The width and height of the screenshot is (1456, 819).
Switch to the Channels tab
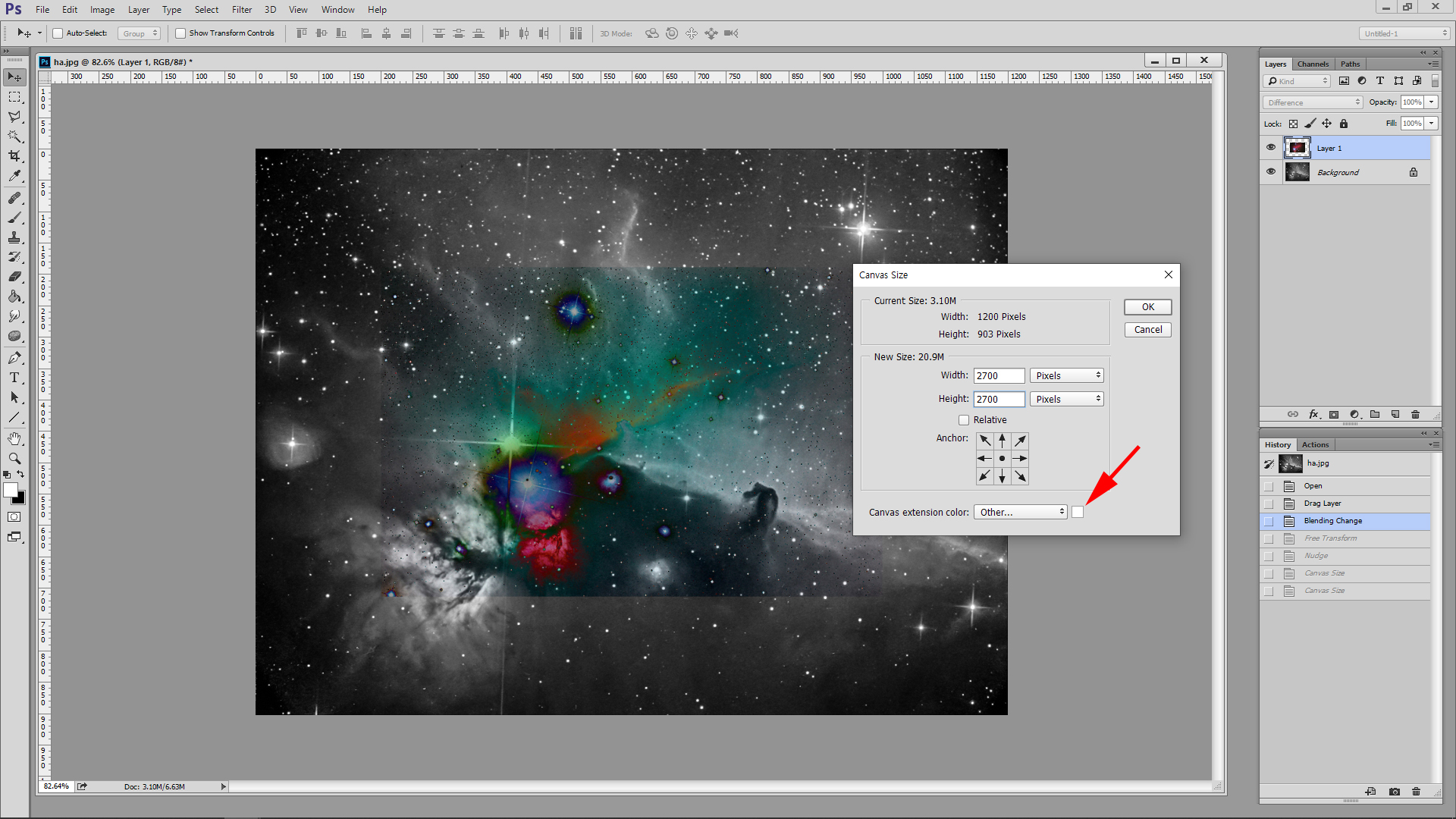(x=1313, y=64)
